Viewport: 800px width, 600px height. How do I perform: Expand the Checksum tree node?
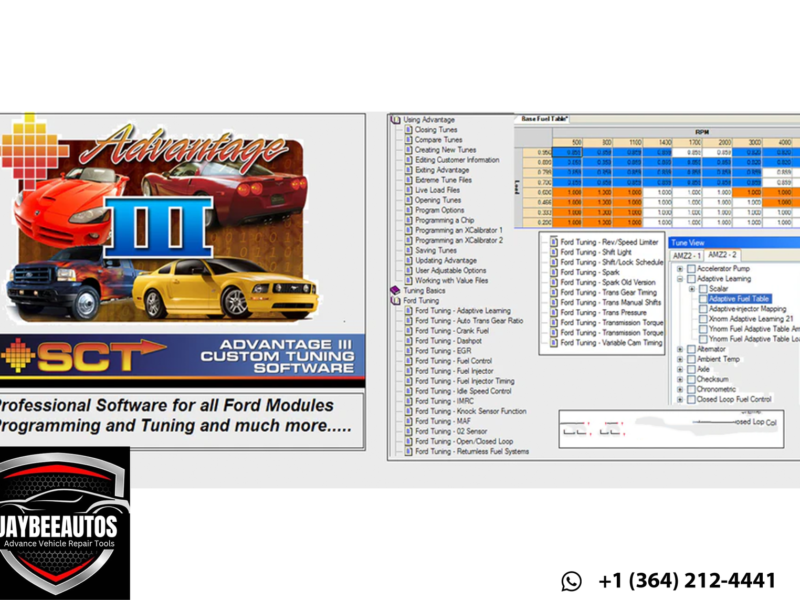680,379
